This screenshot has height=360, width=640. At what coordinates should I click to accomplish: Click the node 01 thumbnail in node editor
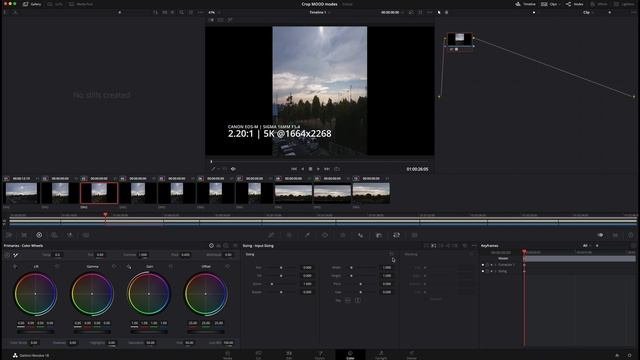460,39
